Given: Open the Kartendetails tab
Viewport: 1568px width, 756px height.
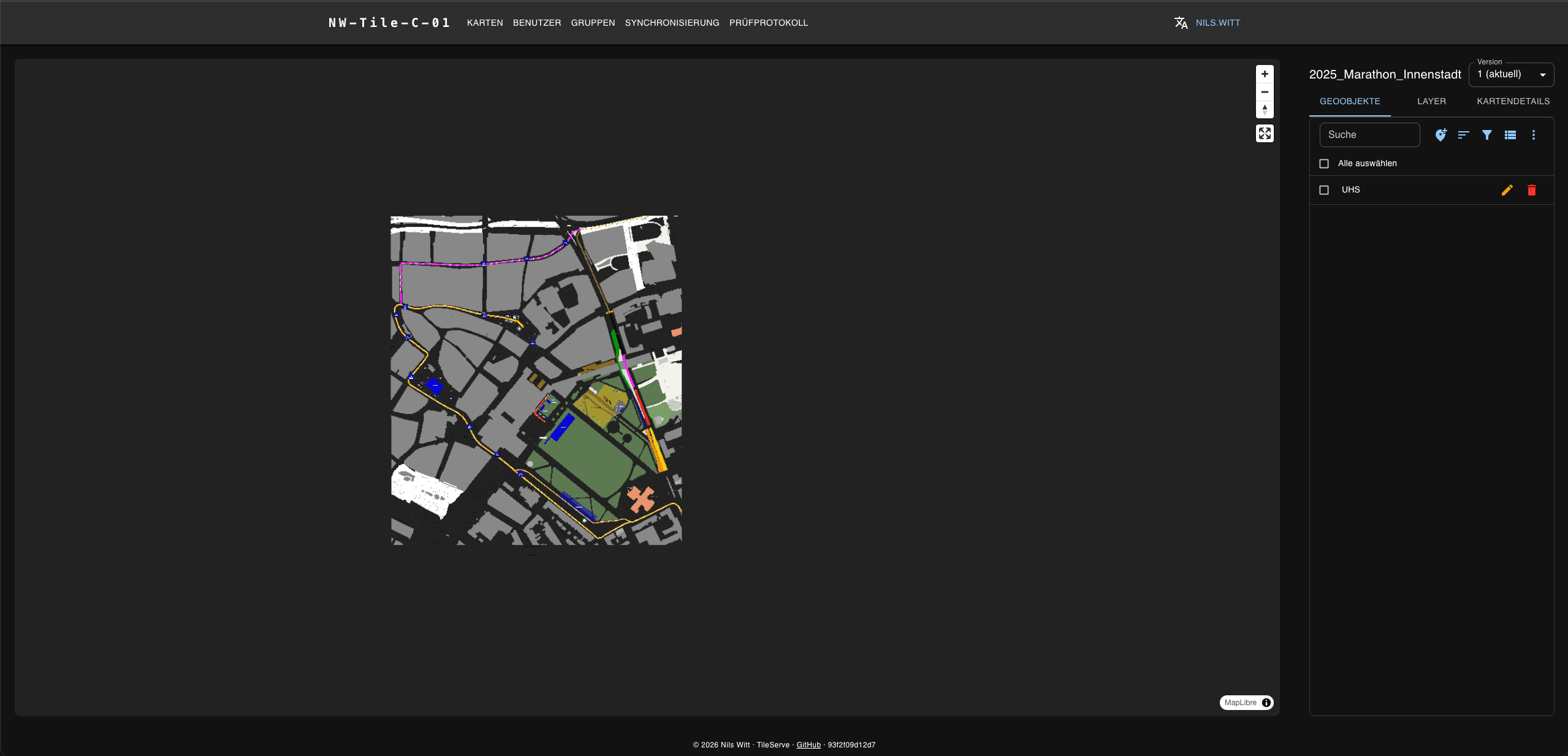Looking at the screenshot, I should 1513,101.
